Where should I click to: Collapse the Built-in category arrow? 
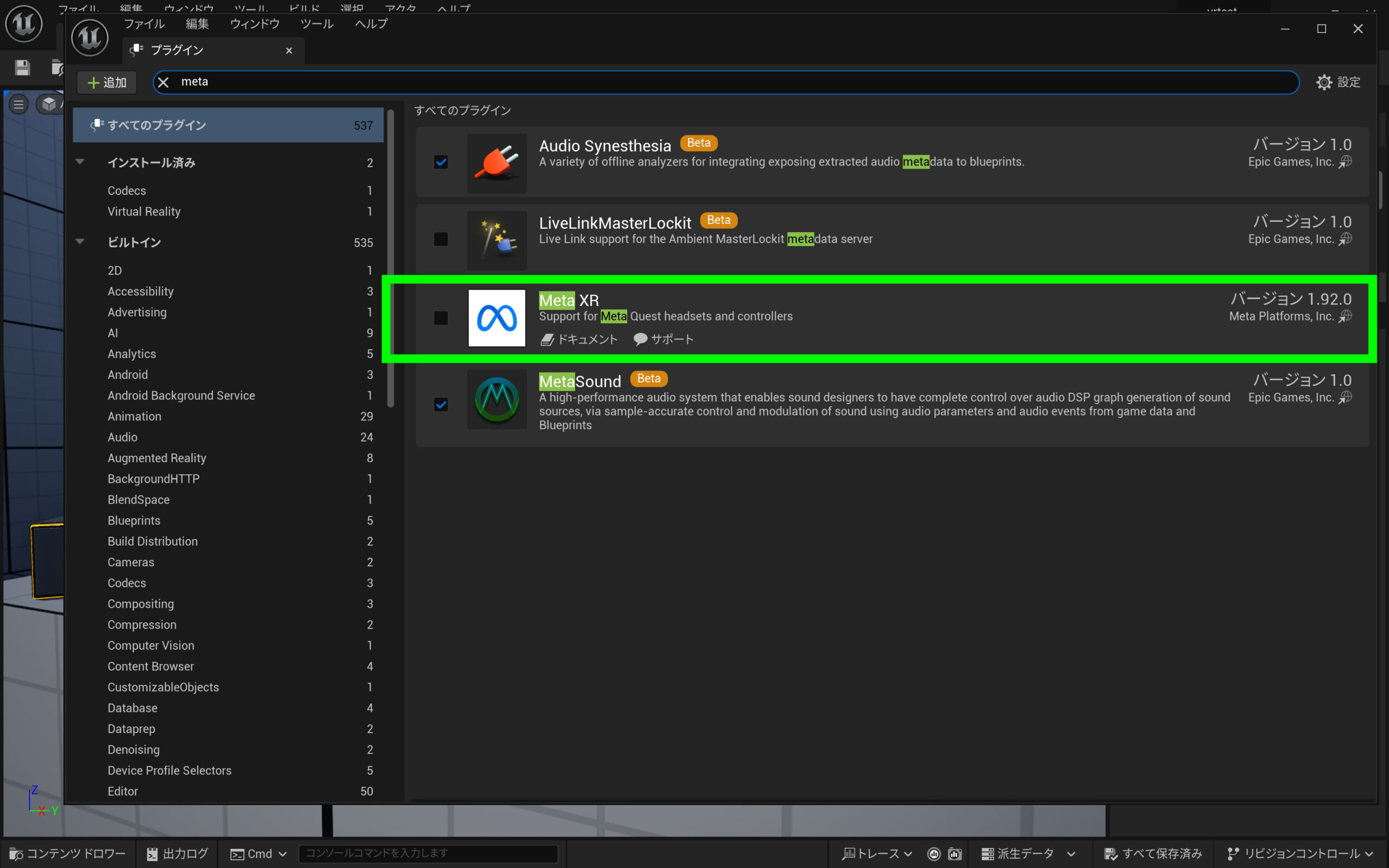(x=80, y=242)
